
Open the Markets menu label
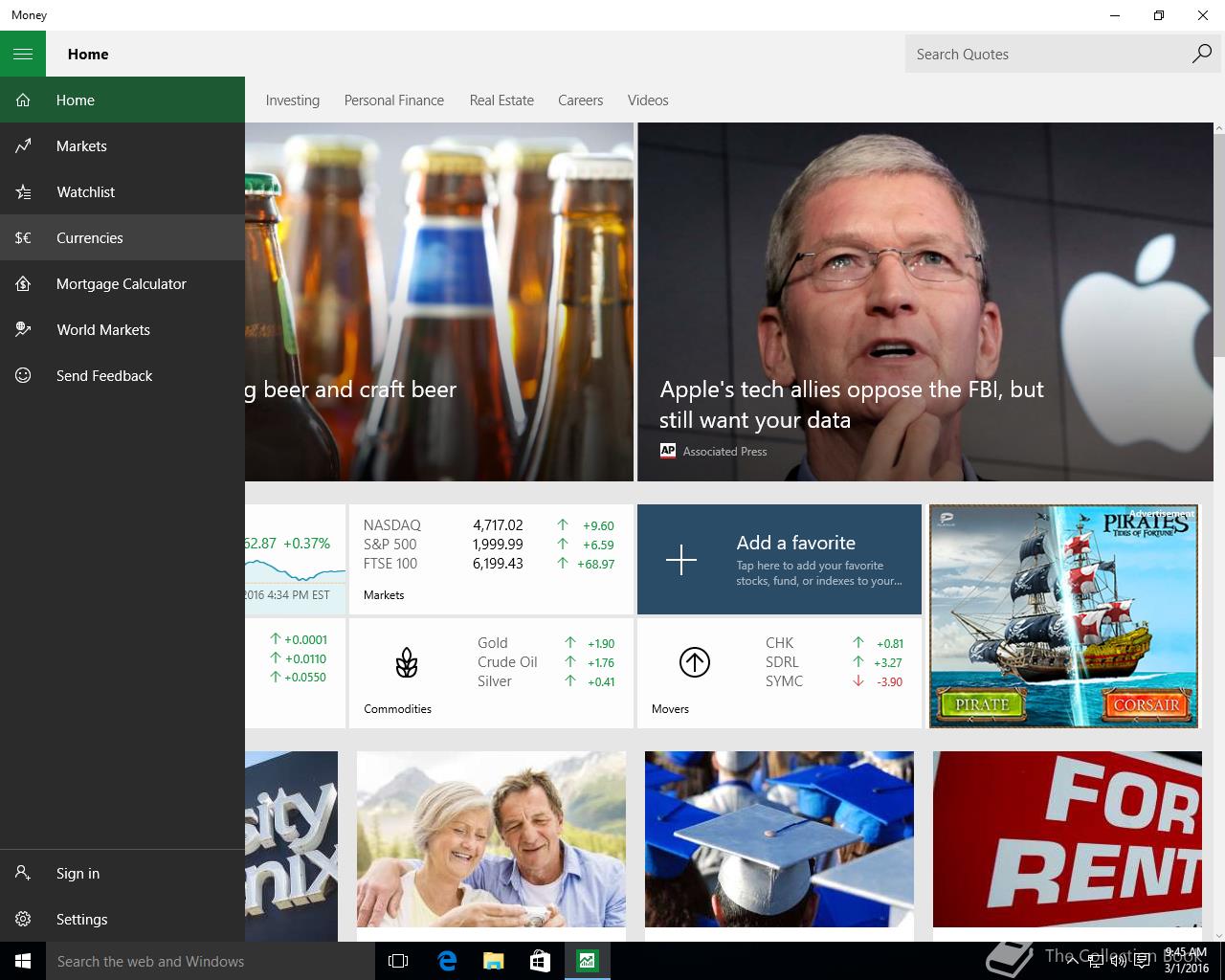[81, 145]
